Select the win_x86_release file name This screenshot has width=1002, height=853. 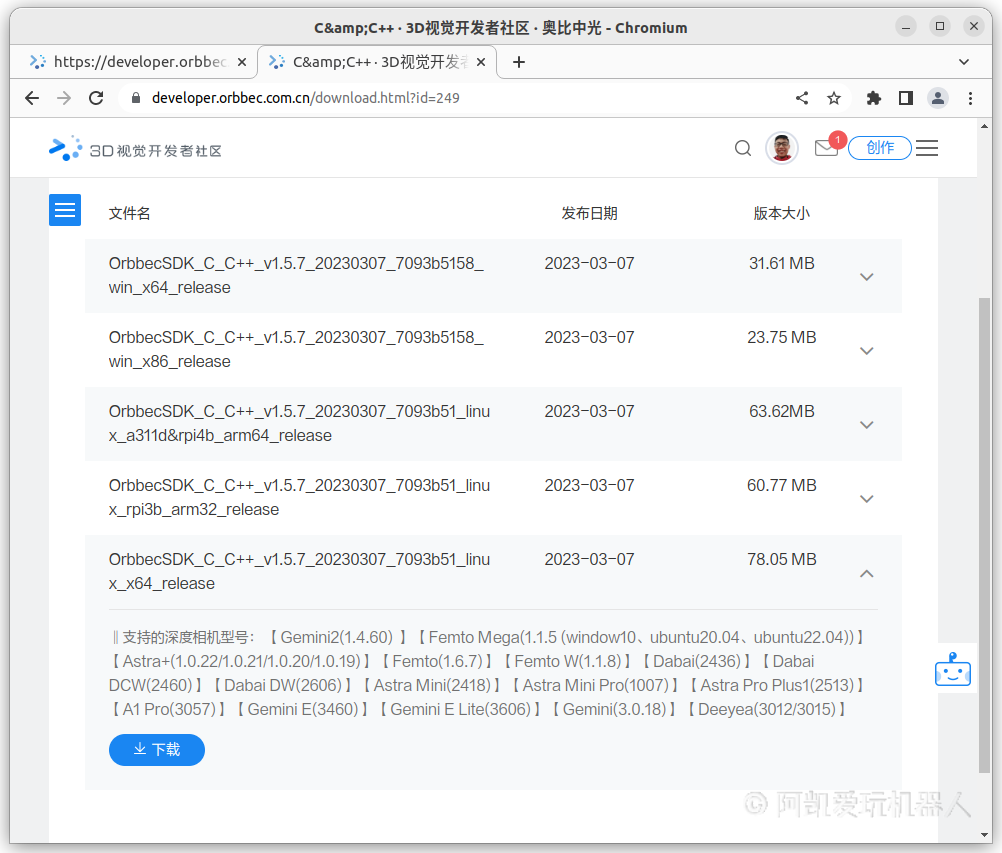point(296,350)
